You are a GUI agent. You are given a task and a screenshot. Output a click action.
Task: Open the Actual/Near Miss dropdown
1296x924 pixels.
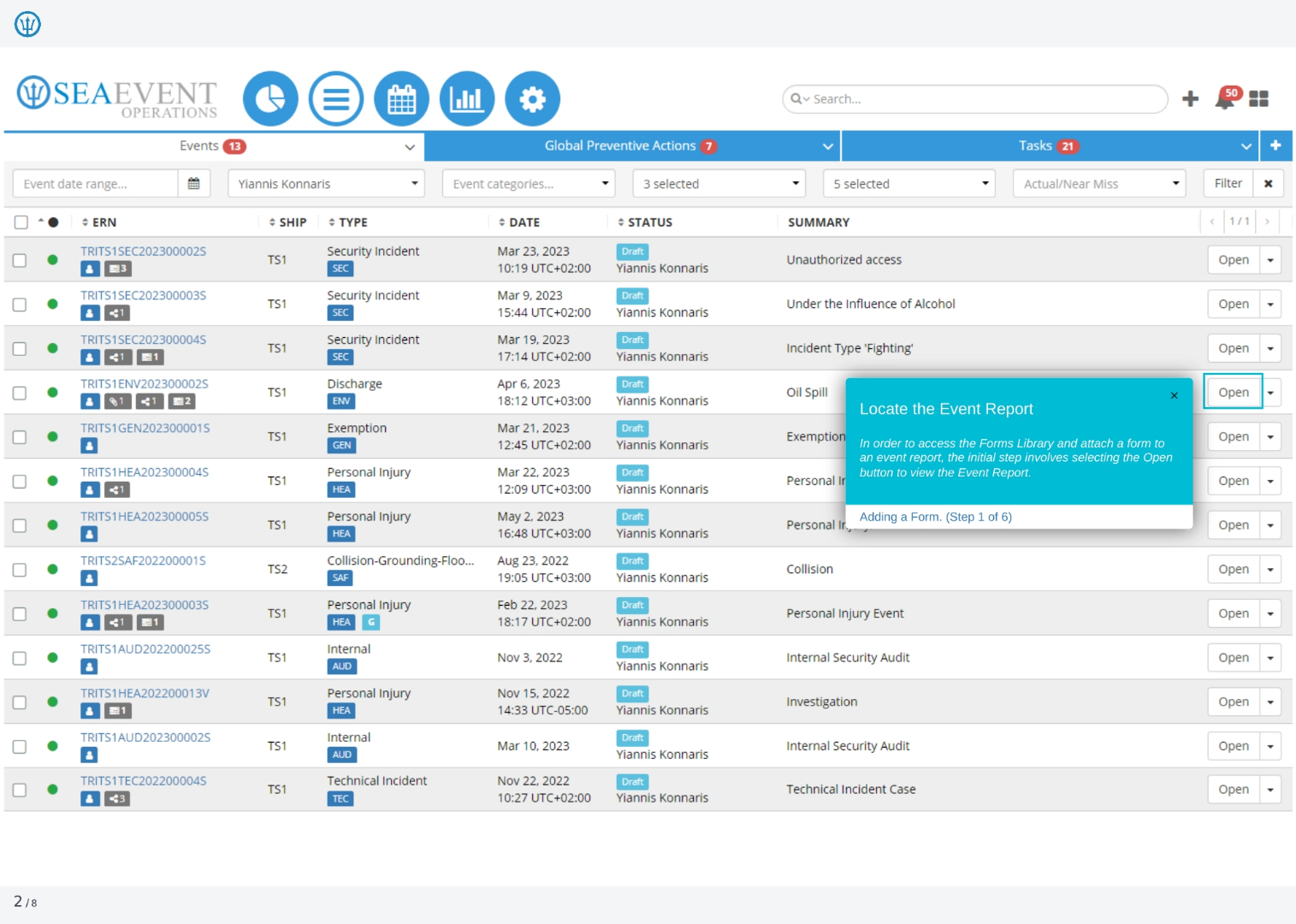click(x=1099, y=184)
